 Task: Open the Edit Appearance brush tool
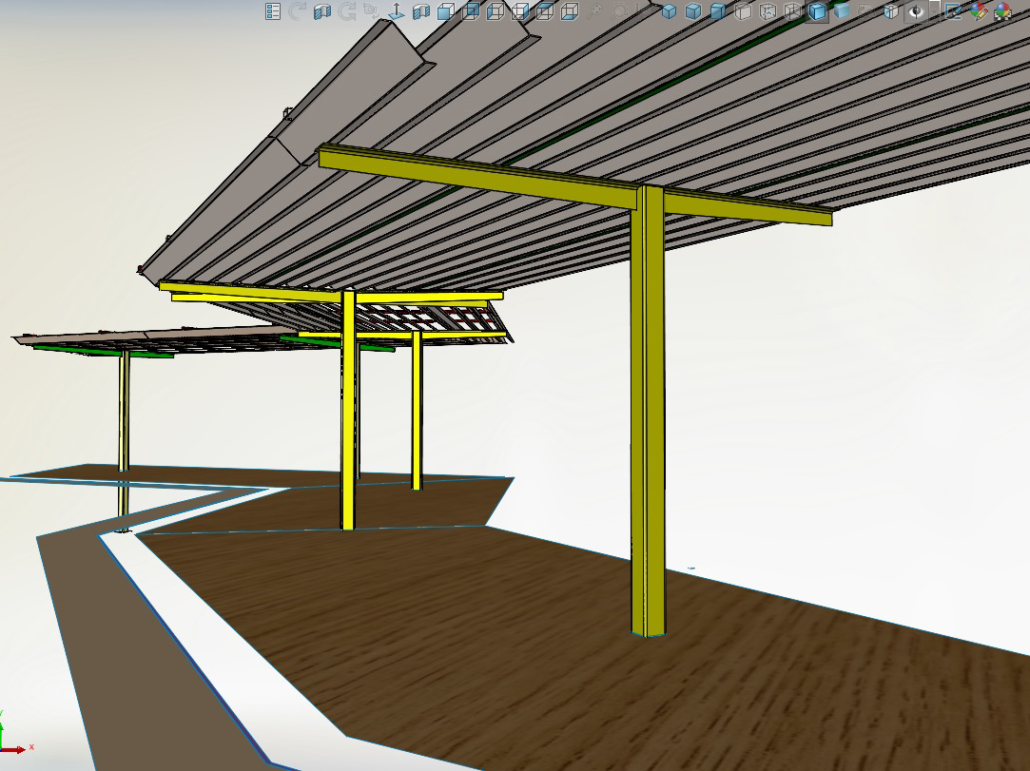pyautogui.click(x=953, y=11)
